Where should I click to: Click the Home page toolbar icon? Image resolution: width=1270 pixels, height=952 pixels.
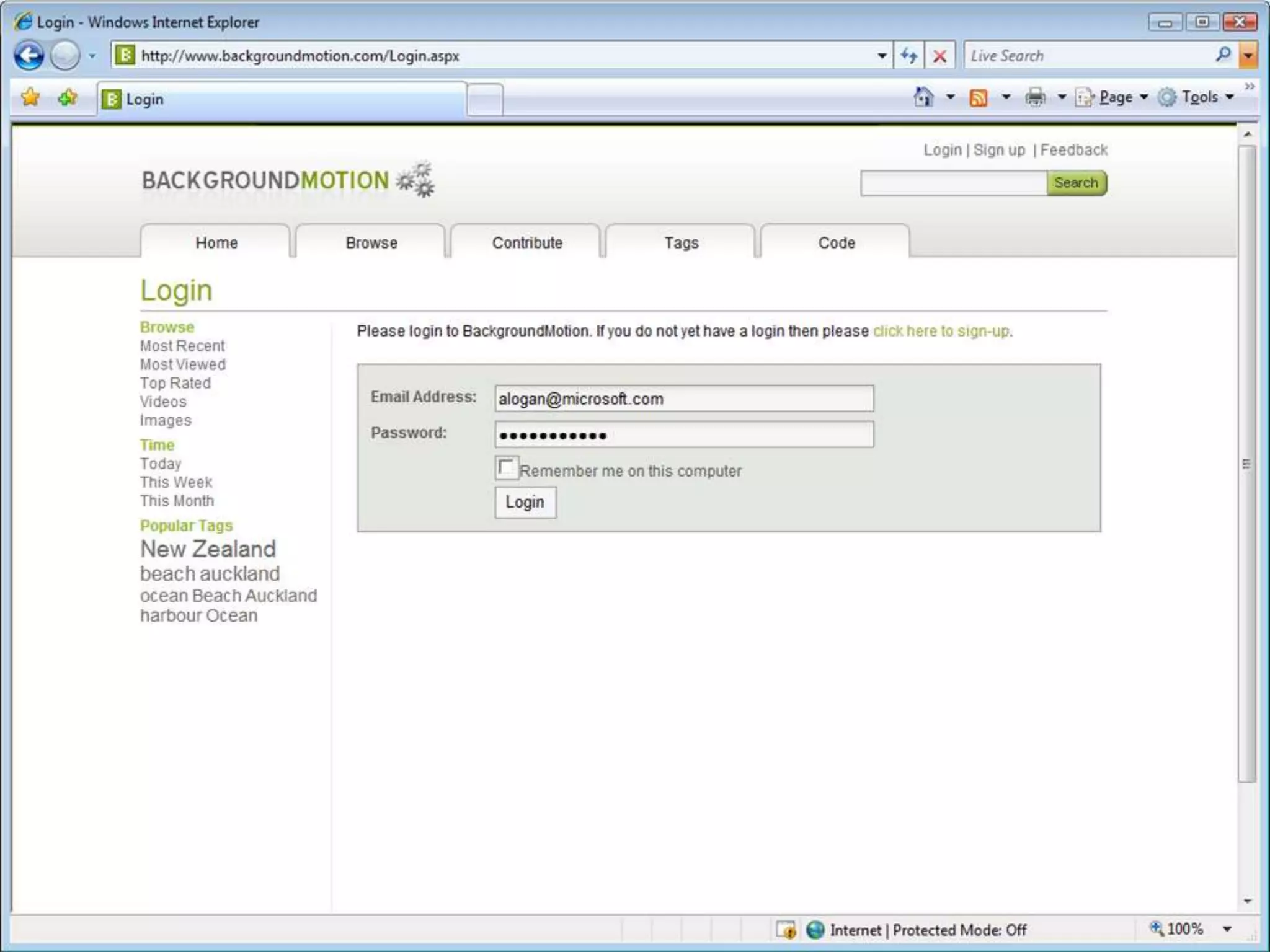tap(923, 97)
